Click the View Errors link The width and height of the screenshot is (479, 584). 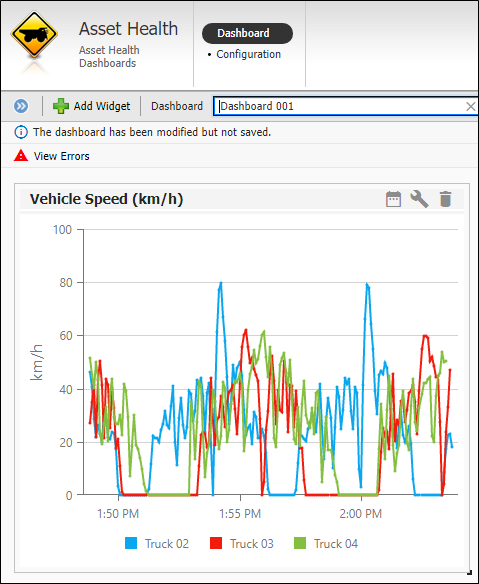pyautogui.click(x=61, y=156)
